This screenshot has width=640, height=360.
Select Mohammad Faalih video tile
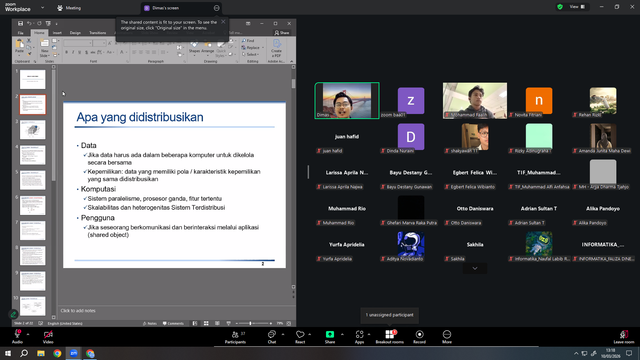tap(475, 100)
